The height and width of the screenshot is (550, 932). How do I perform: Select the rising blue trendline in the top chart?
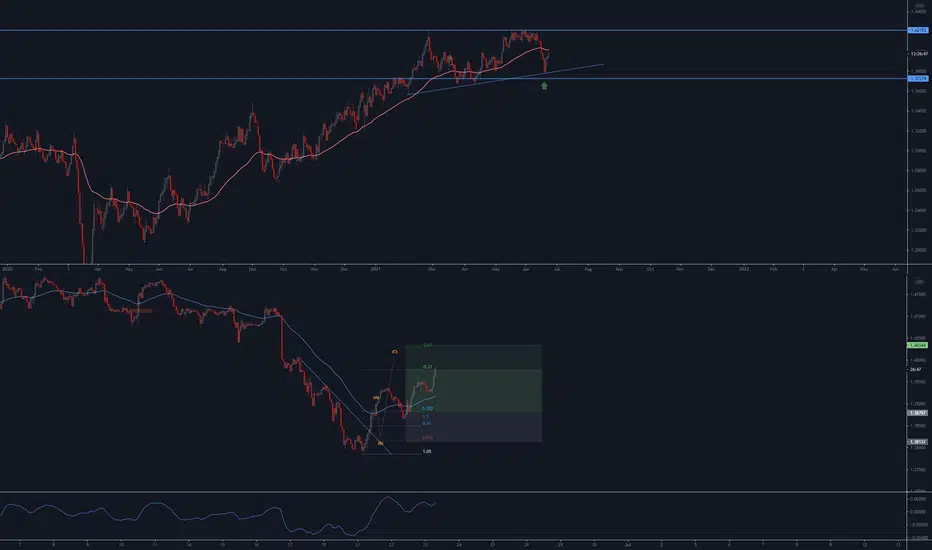pos(505,79)
